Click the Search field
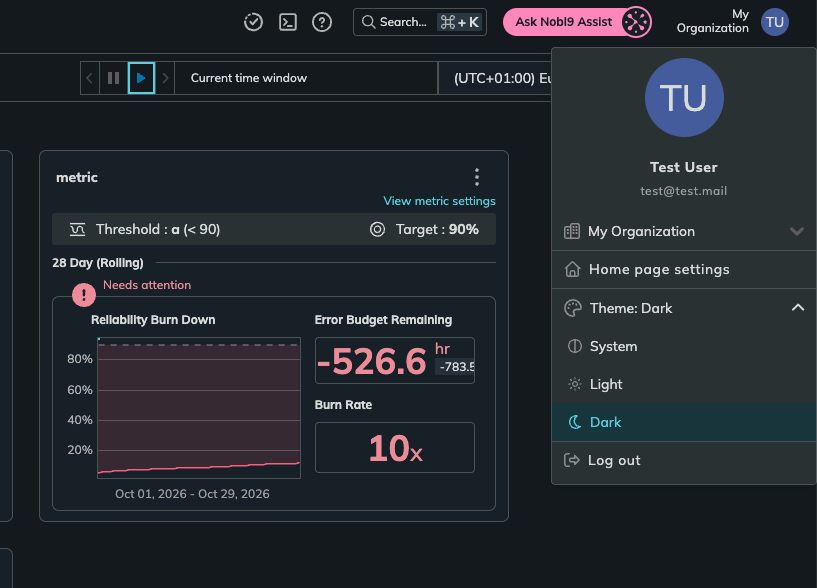 click(x=419, y=22)
